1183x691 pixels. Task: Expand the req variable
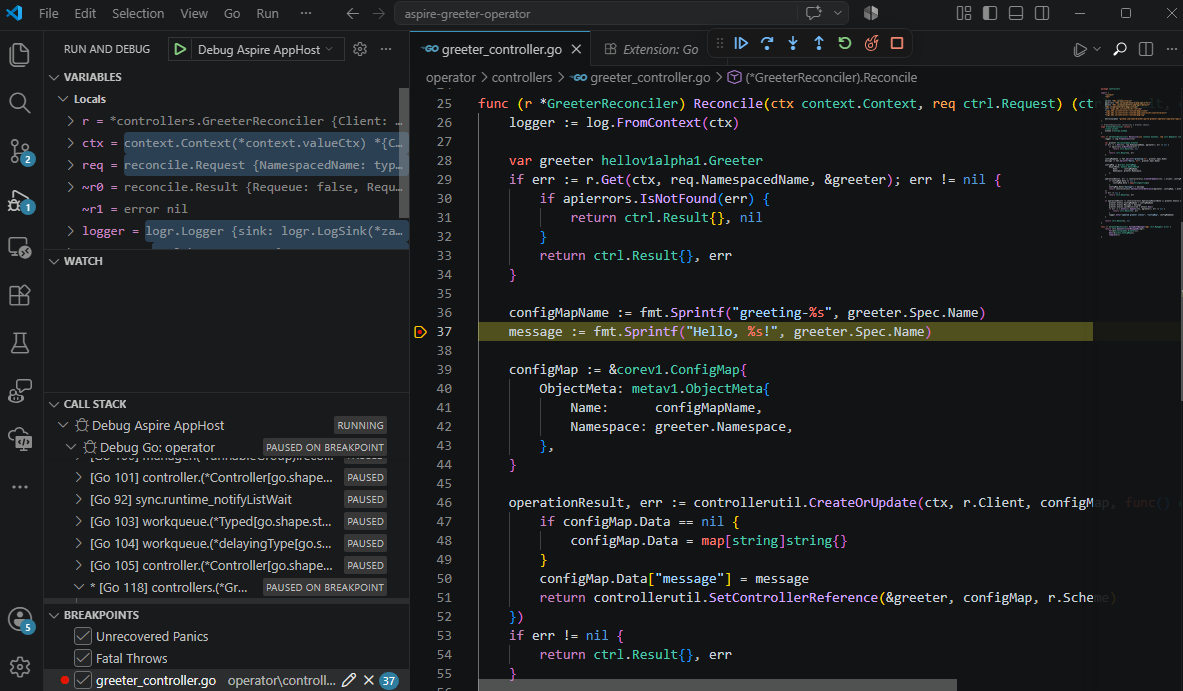(x=70, y=164)
